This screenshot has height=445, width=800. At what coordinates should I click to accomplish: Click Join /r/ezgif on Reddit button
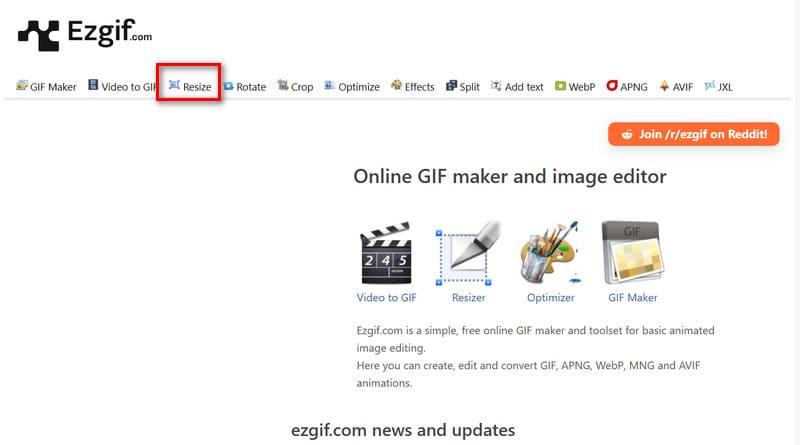coord(693,134)
